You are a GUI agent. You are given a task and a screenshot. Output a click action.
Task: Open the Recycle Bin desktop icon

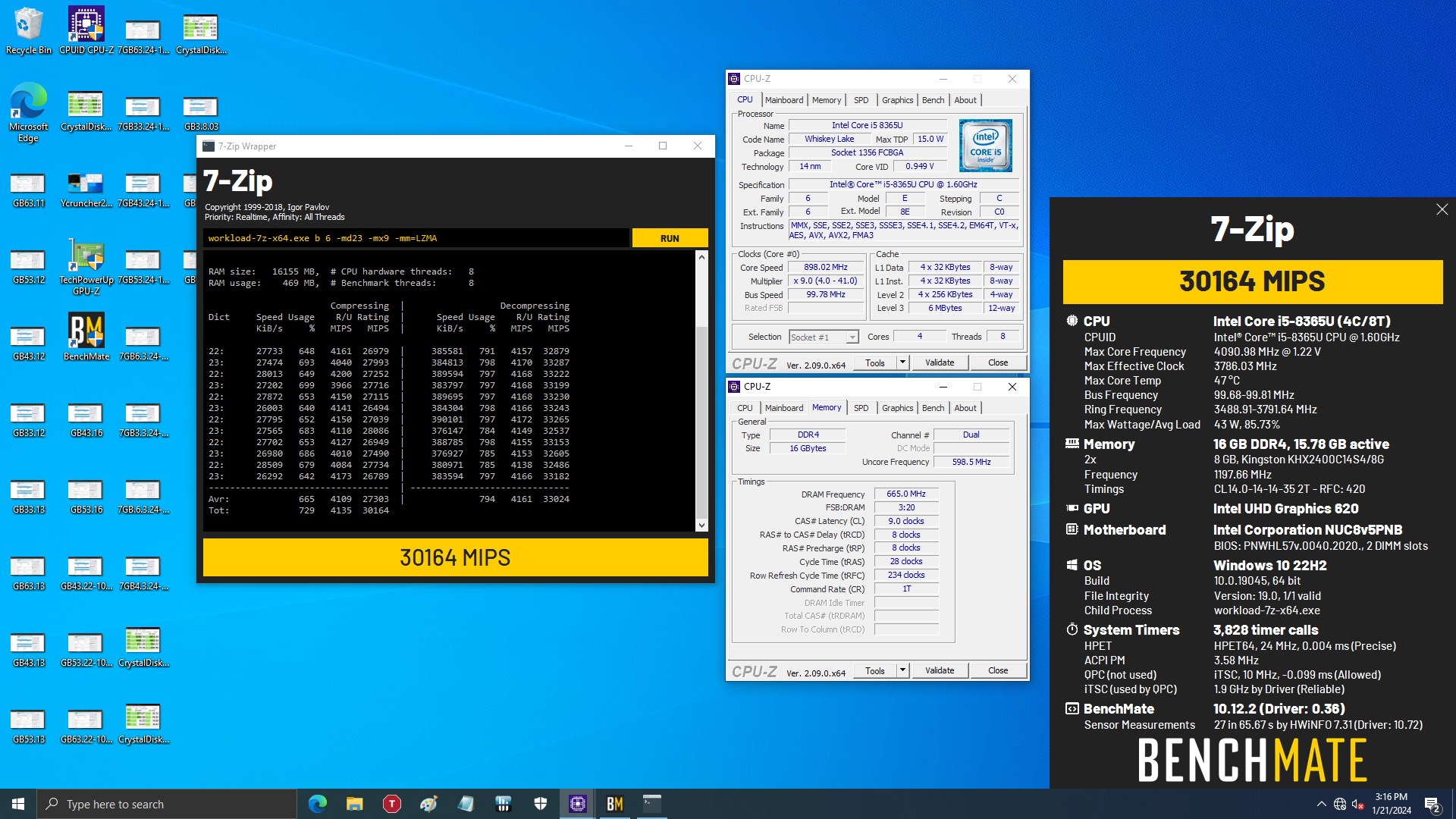(x=28, y=30)
